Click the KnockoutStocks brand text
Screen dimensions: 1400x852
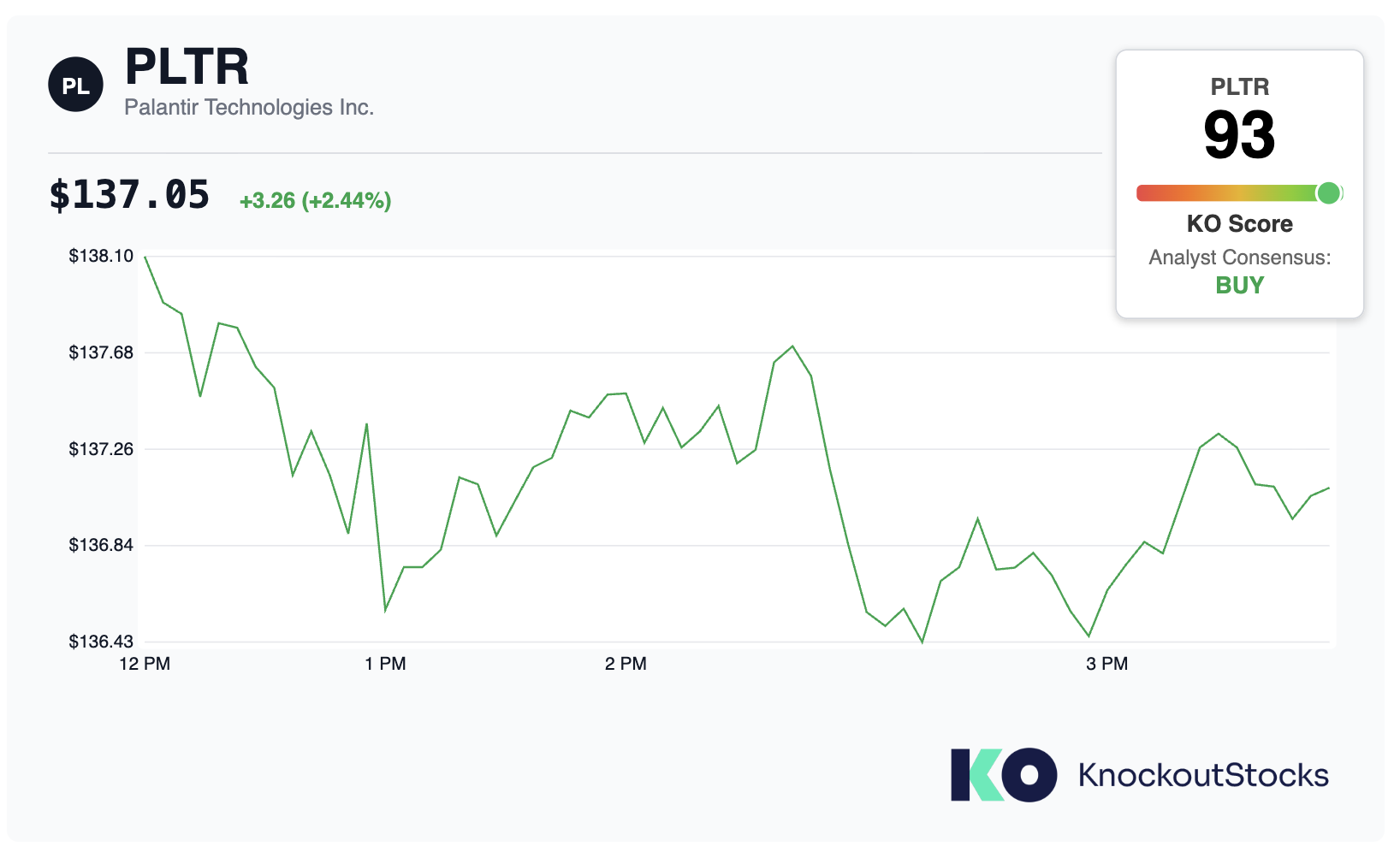coord(1203,775)
